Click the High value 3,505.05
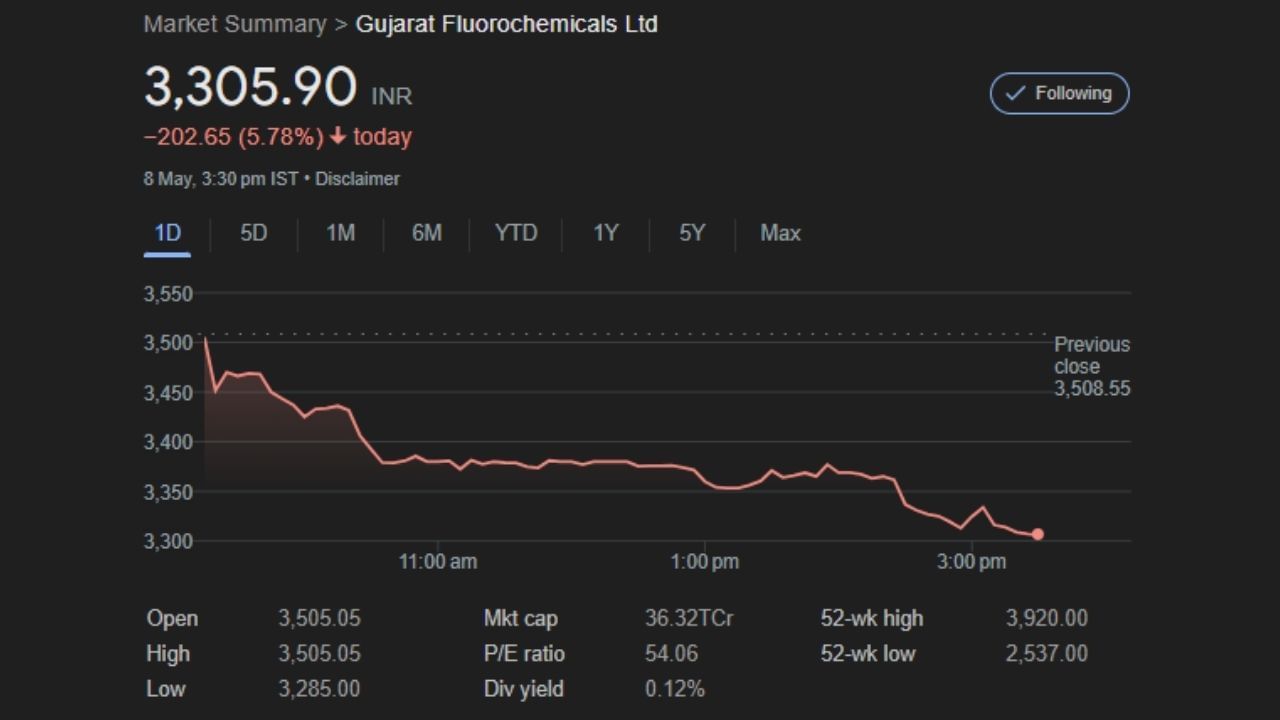Viewport: 1280px width, 720px height. coord(319,653)
